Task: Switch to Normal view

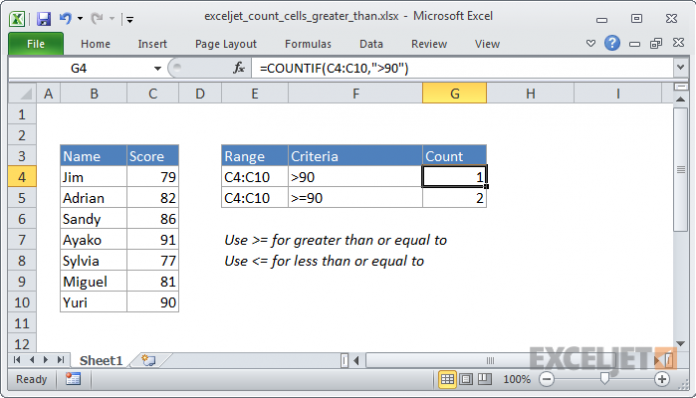Action: coord(447,379)
